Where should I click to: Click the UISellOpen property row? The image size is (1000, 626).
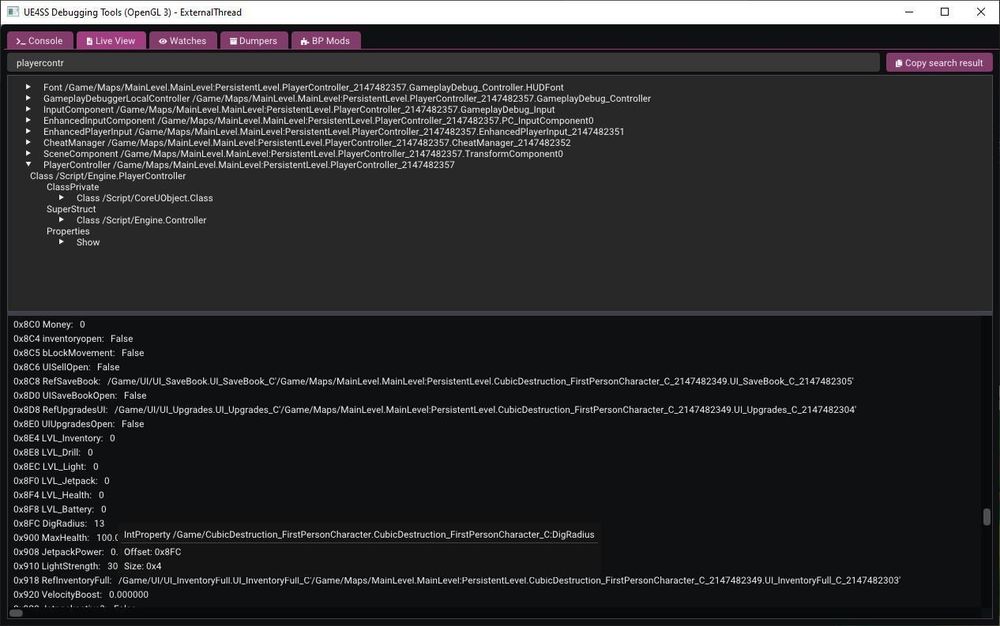pos(66,367)
